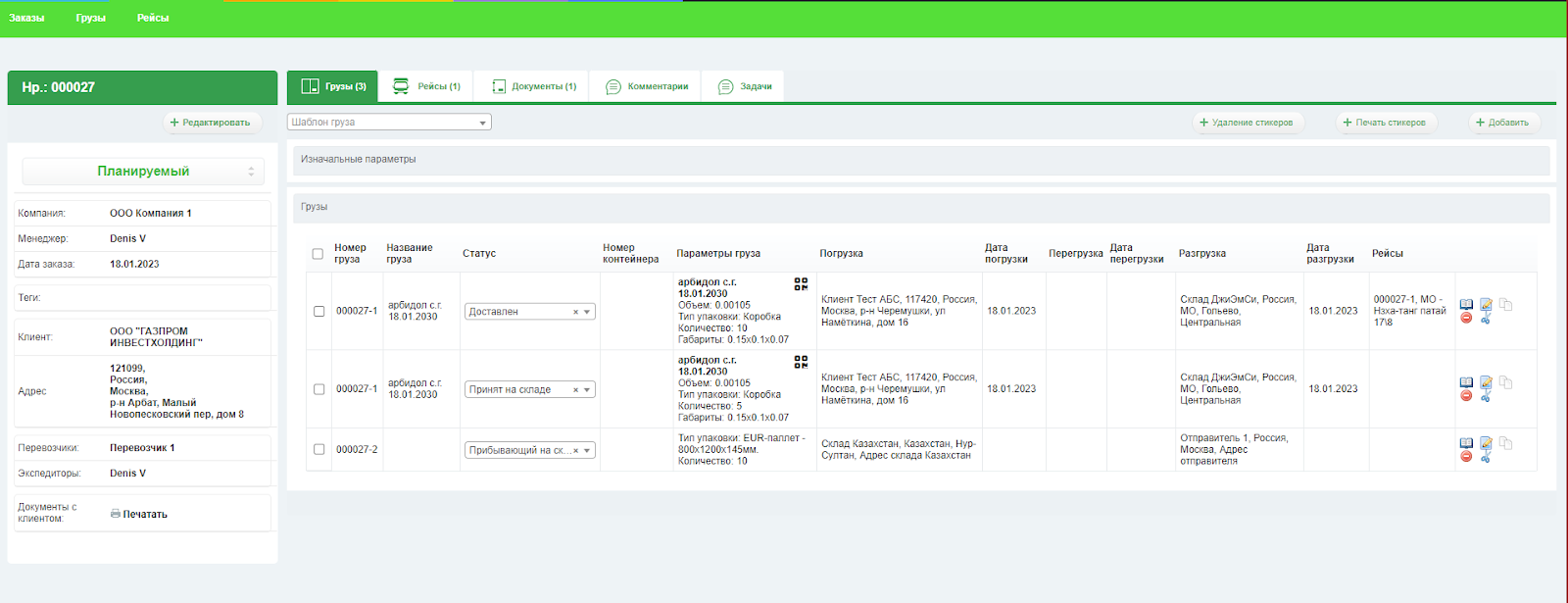The width and height of the screenshot is (1568, 603).
Task: Click the printer icon next to Печатать
Action: click(116, 514)
